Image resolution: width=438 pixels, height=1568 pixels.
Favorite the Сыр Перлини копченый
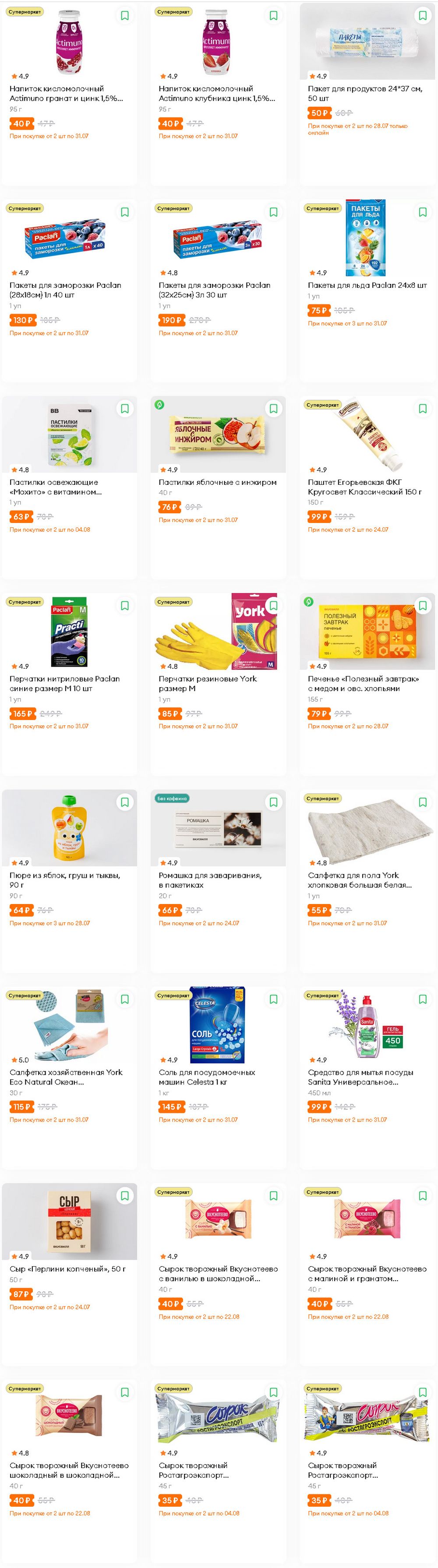(125, 1195)
